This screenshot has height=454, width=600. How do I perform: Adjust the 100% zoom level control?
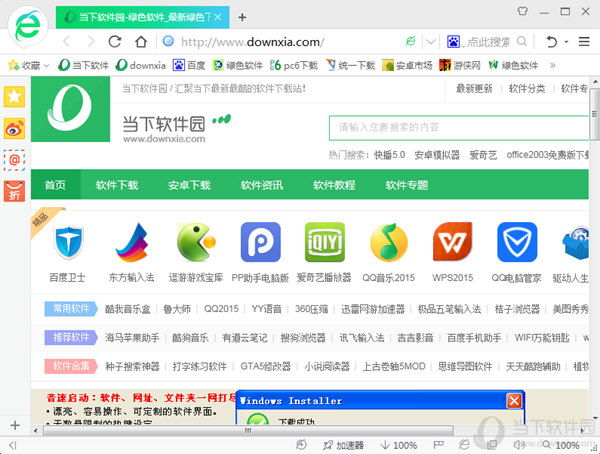[x=562, y=445]
